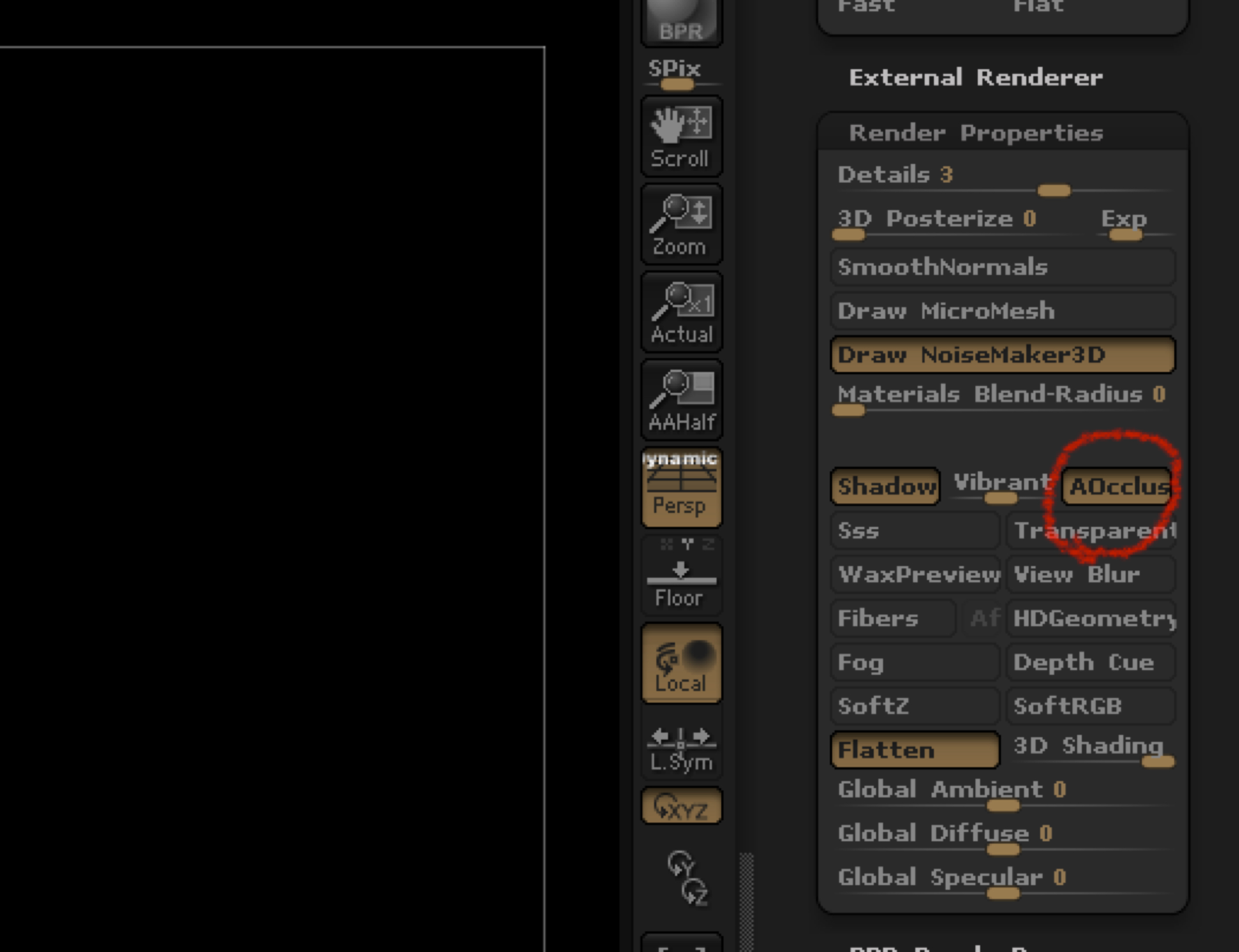Click the AAHalf zoom icon
The height and width of the screenshot is (952, 1239).
[x=681, y=400]
